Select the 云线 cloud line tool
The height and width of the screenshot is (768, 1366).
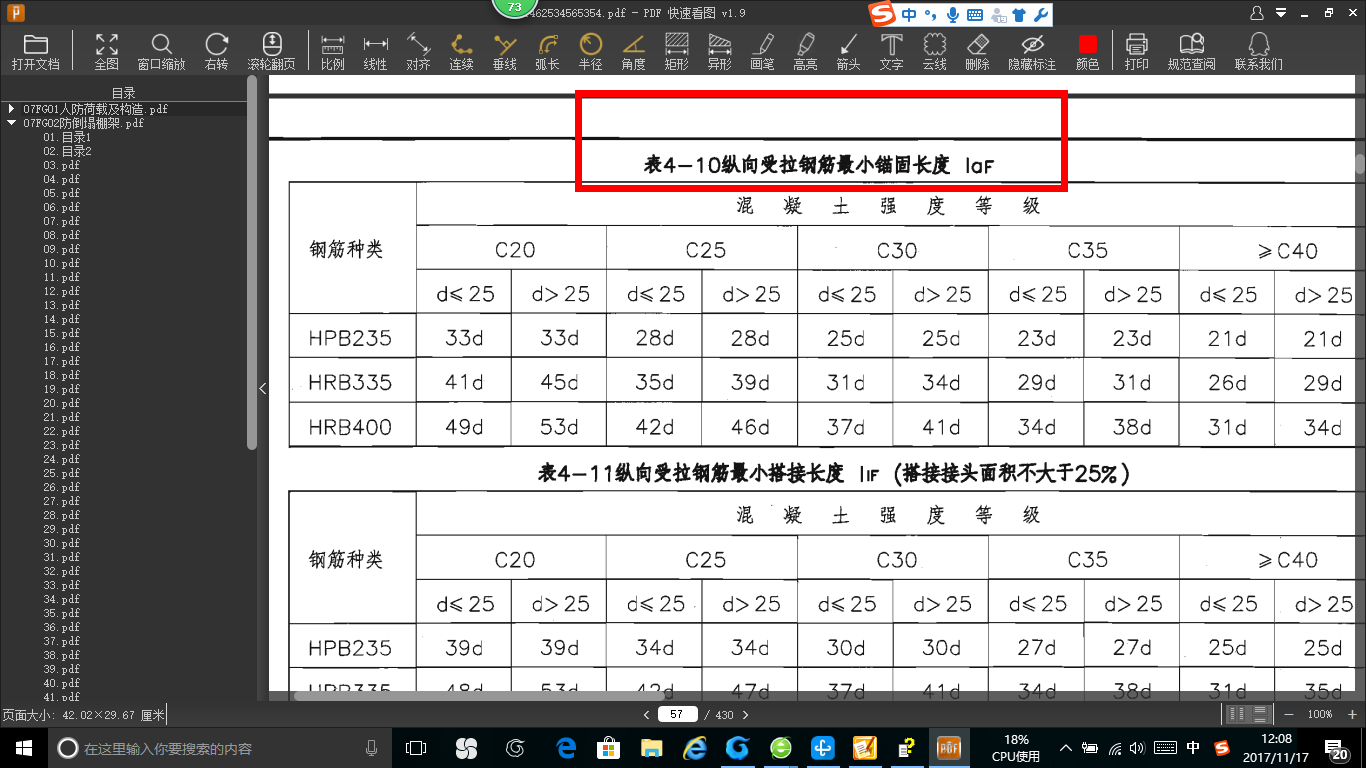[933, 50]
